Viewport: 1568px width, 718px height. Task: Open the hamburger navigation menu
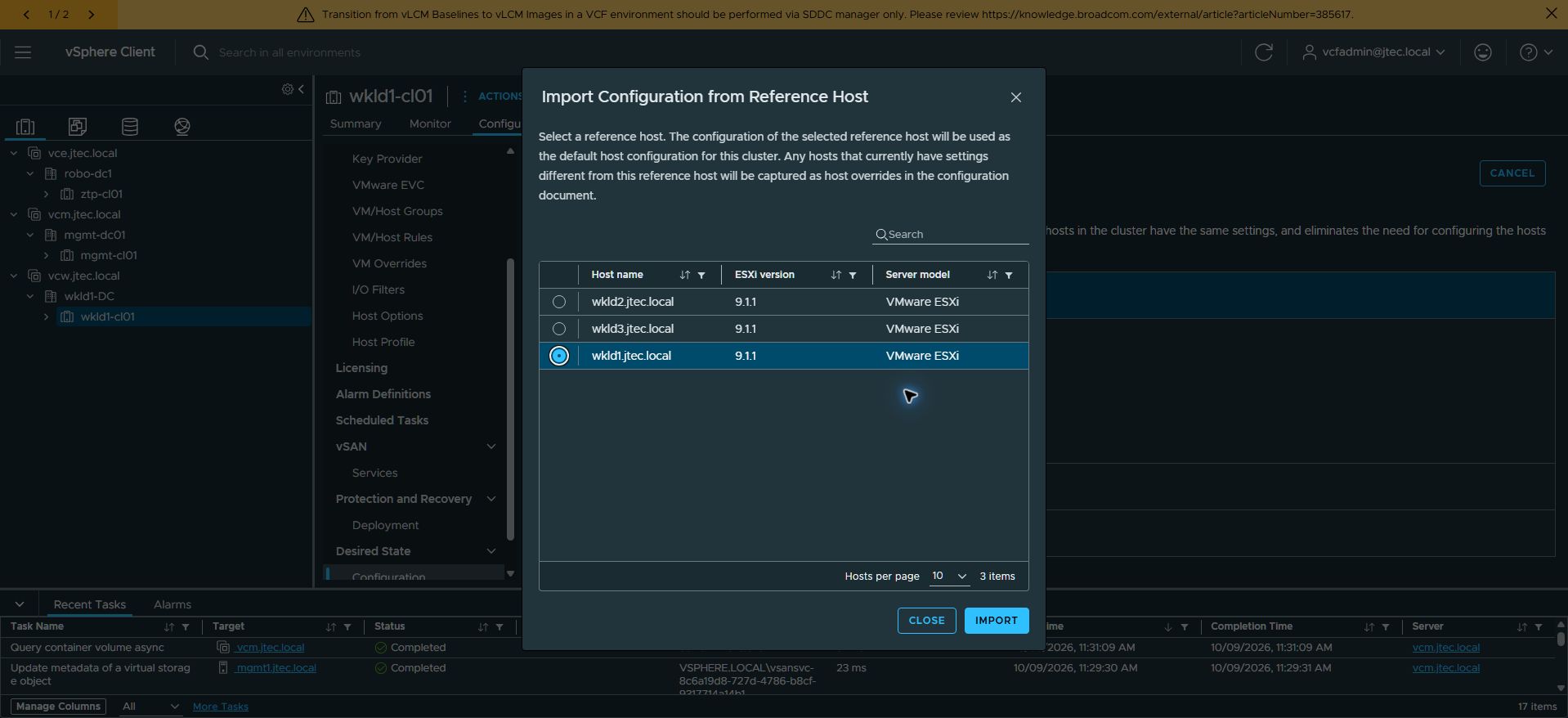(23, 52)
